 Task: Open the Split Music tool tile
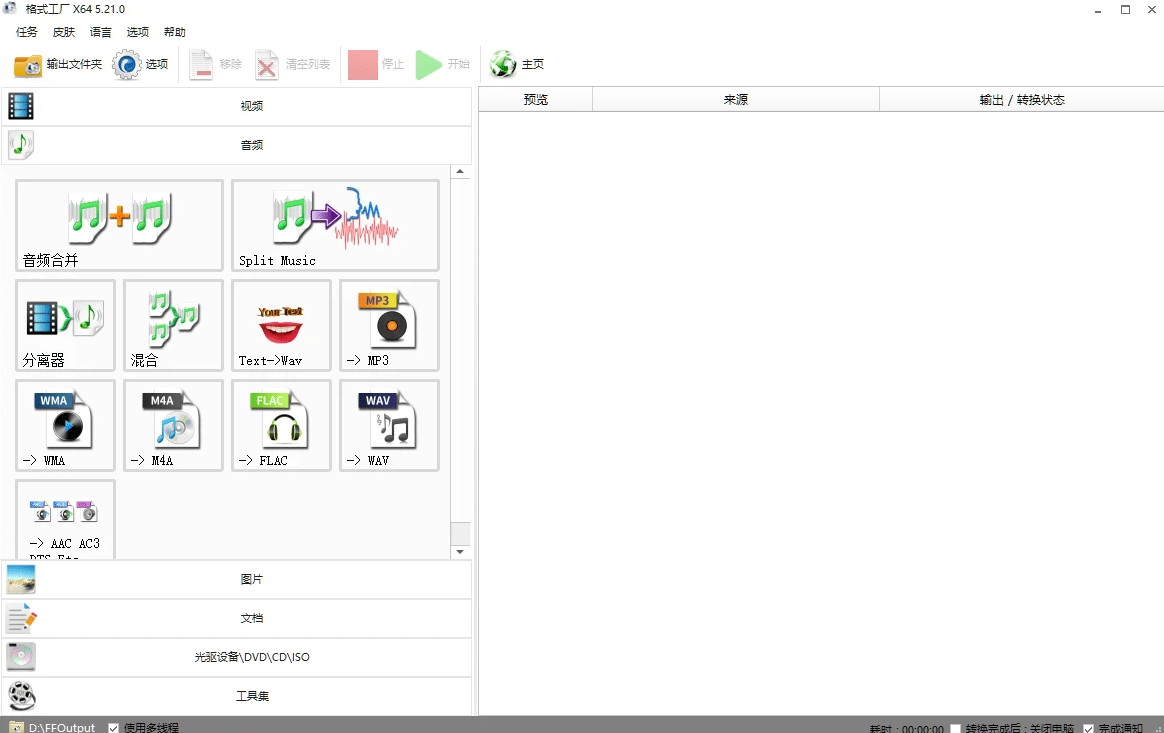tap(335, 225)
